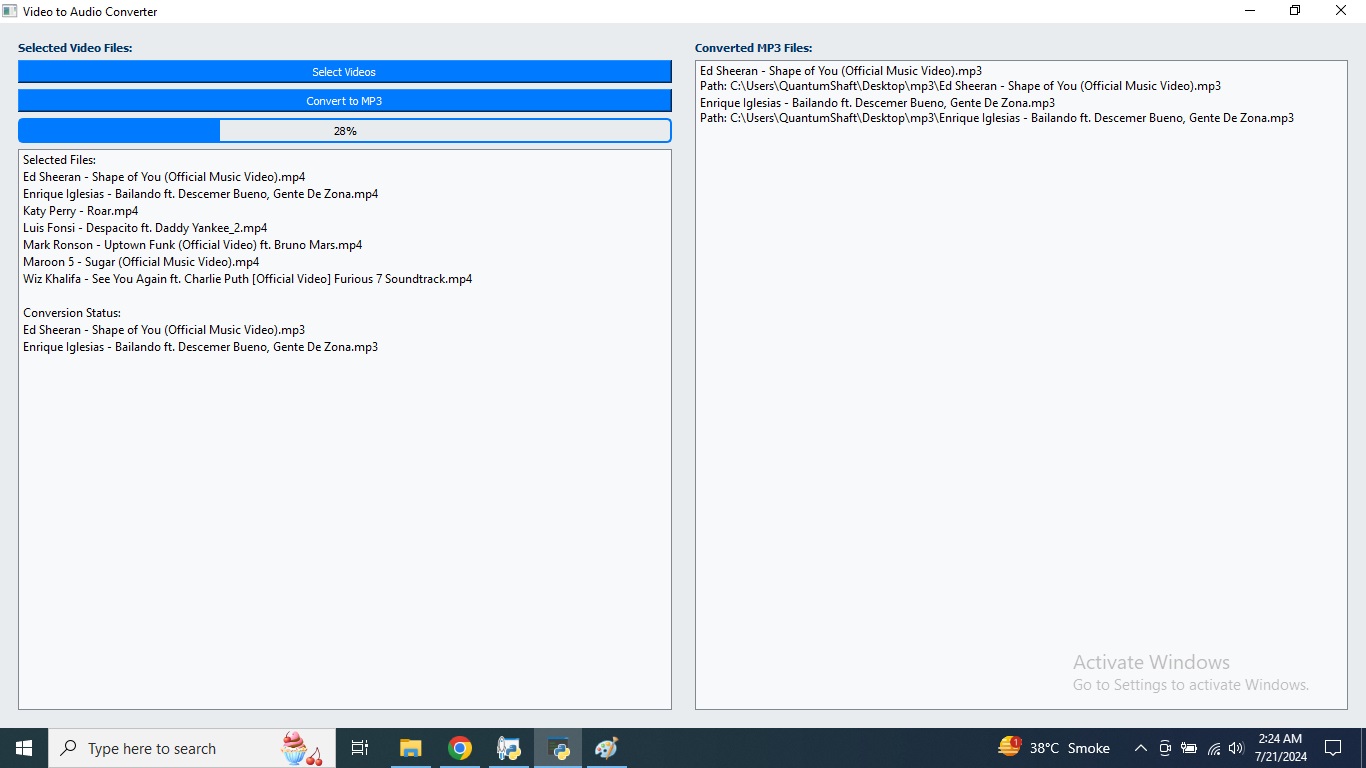
Task: Open the Paint palette app on taskbar
Action: (607, 748)
